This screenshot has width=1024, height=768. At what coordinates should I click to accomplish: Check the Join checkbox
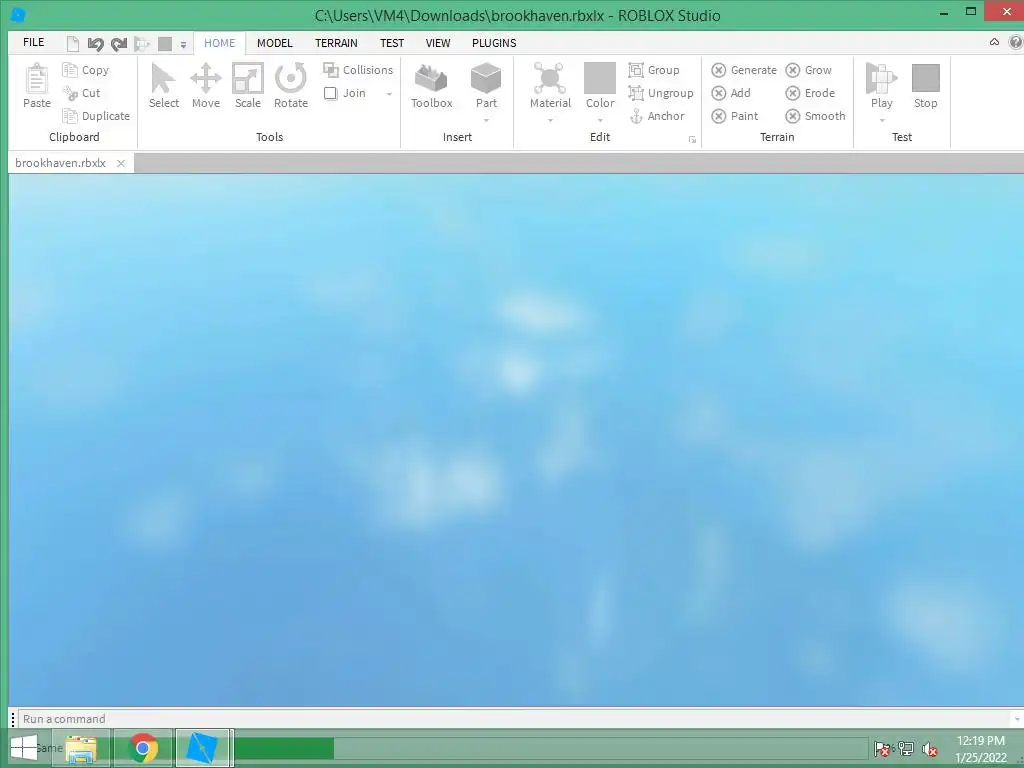point(330,93)
